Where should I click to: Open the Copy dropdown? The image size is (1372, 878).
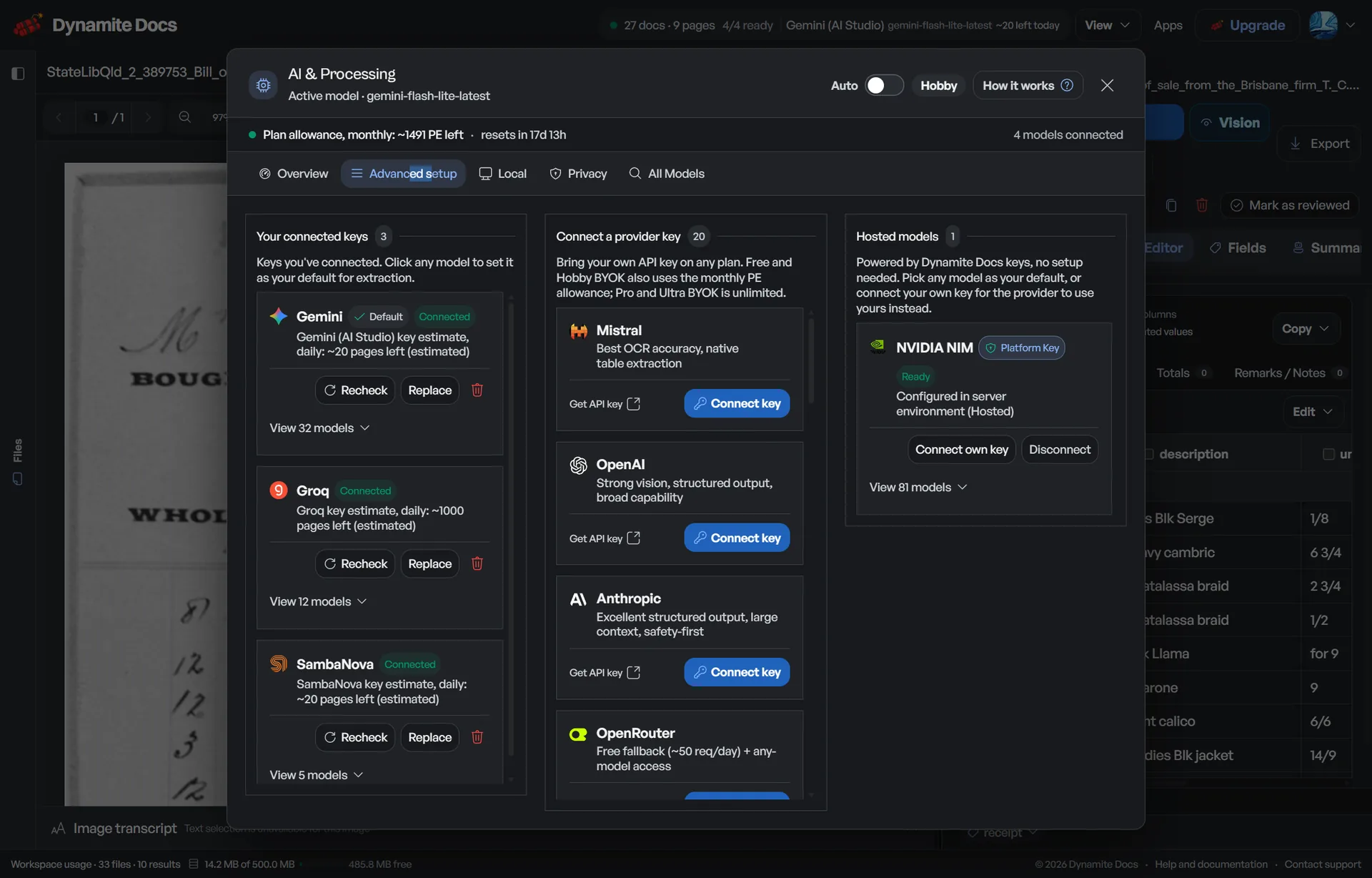(x=1305, y=329)
